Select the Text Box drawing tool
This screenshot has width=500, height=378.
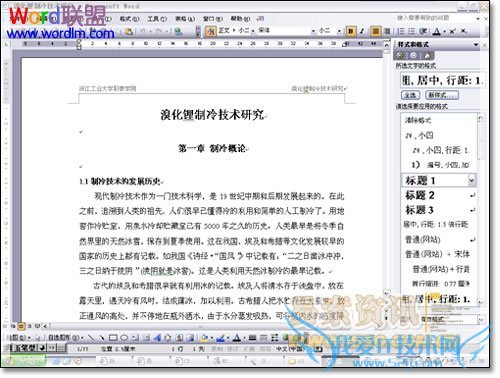pos(135,338)
